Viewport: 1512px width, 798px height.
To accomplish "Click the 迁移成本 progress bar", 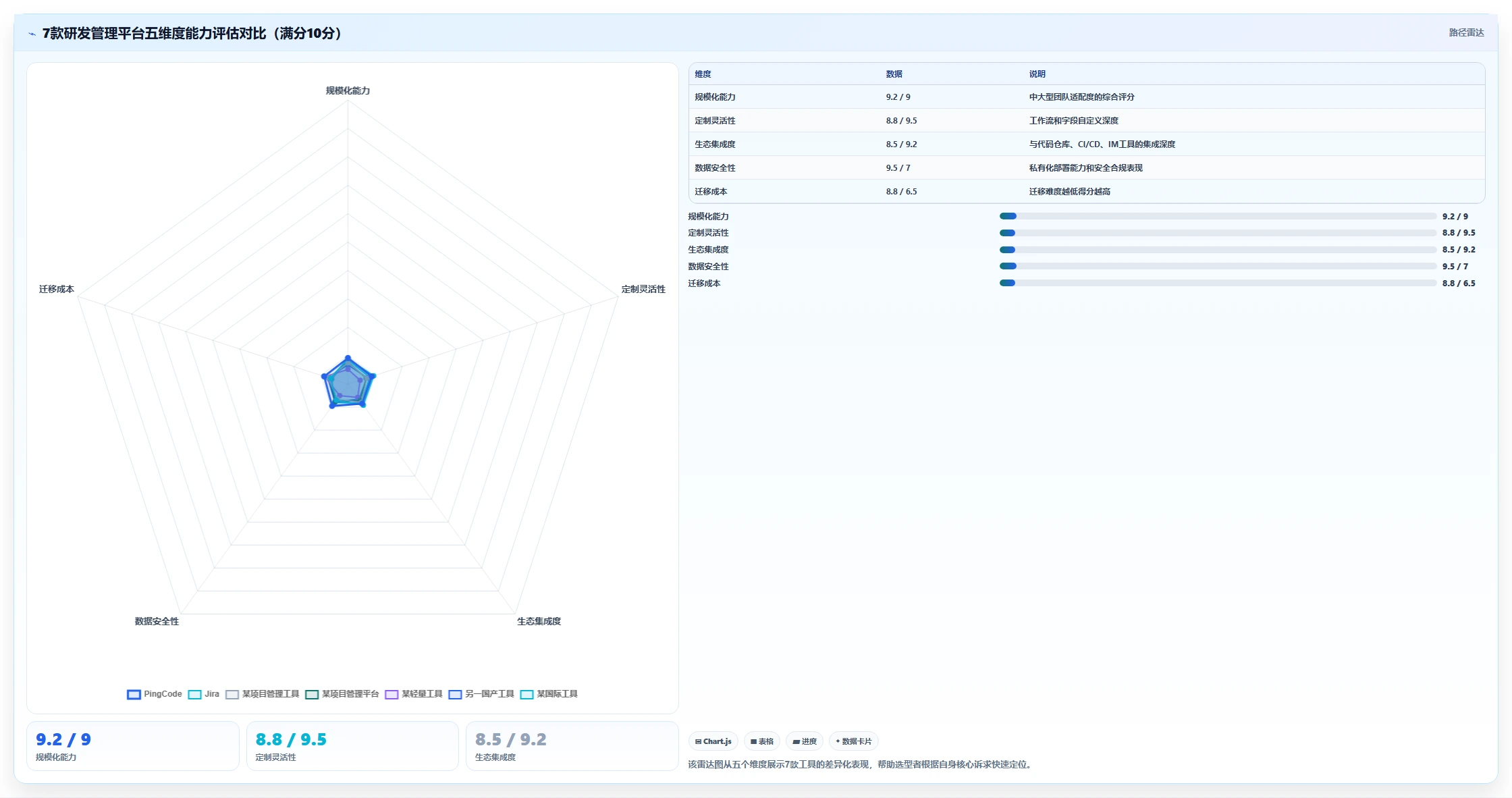I will point(1218,284).
